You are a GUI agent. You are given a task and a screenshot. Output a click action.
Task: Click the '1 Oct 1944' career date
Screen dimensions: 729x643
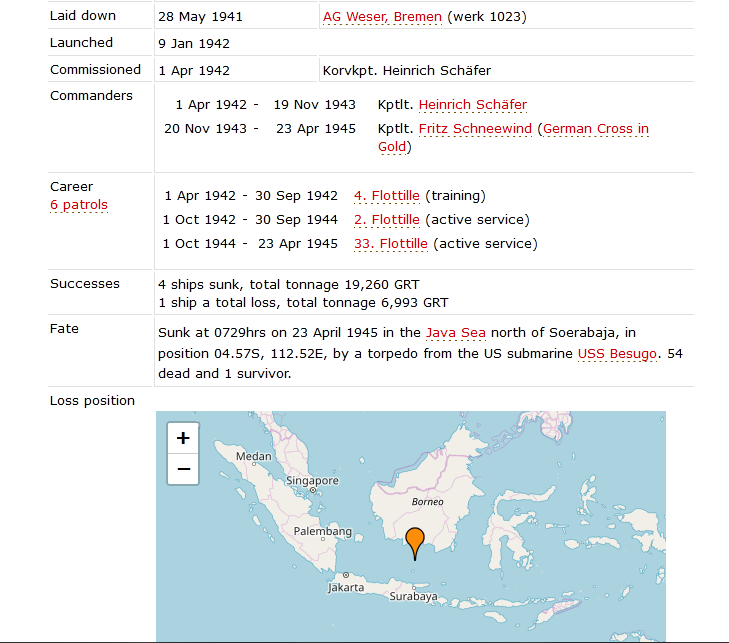199,244
